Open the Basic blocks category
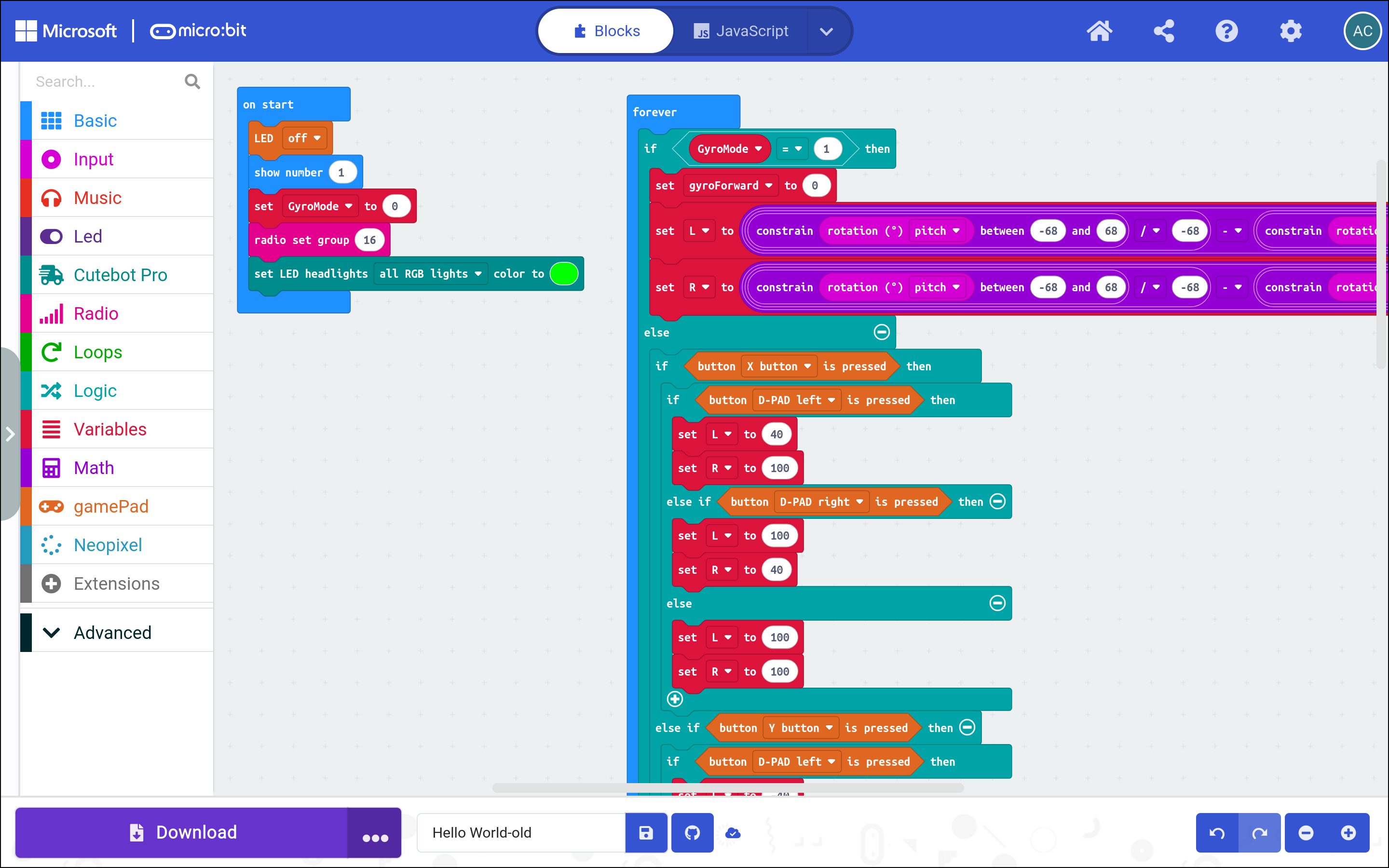This screenshot has width=1389, height=868. point(117,121)
